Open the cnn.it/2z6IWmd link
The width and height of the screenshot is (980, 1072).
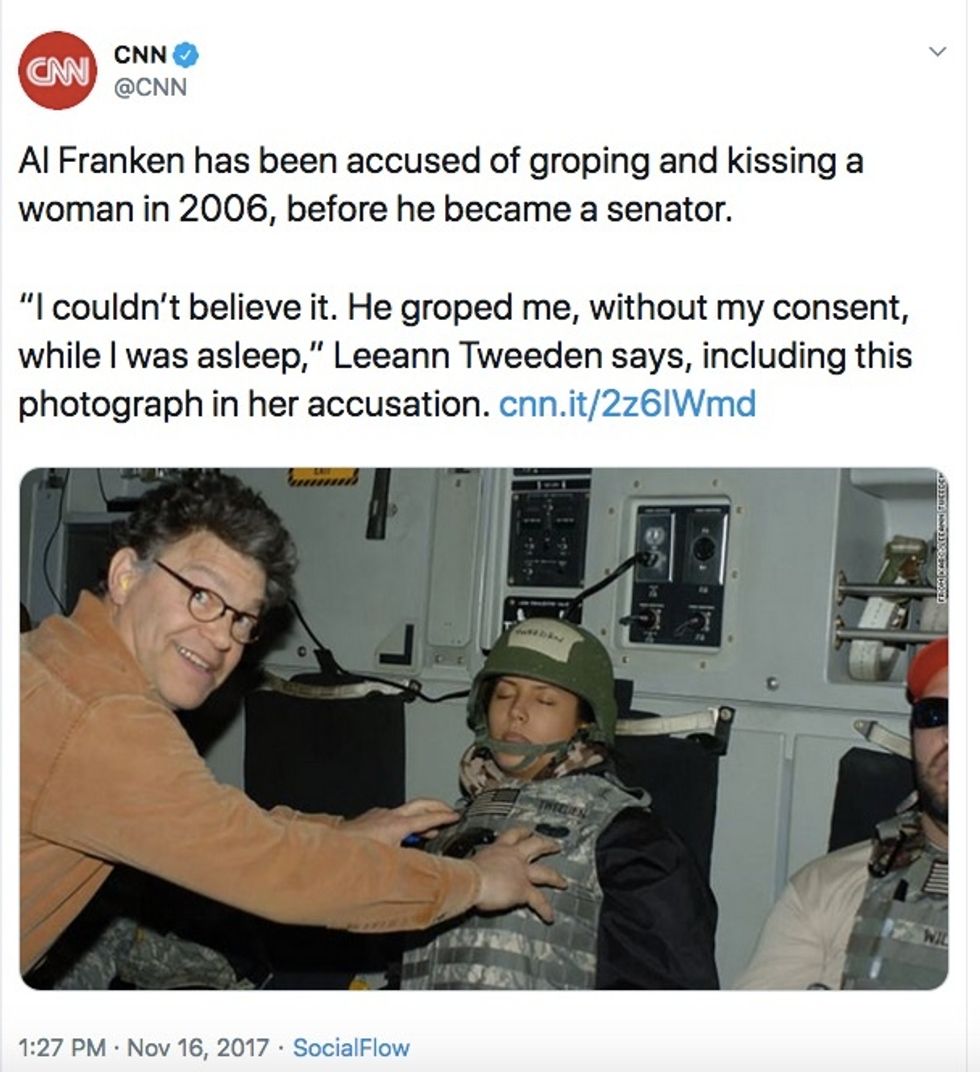[x=627, y=404]
